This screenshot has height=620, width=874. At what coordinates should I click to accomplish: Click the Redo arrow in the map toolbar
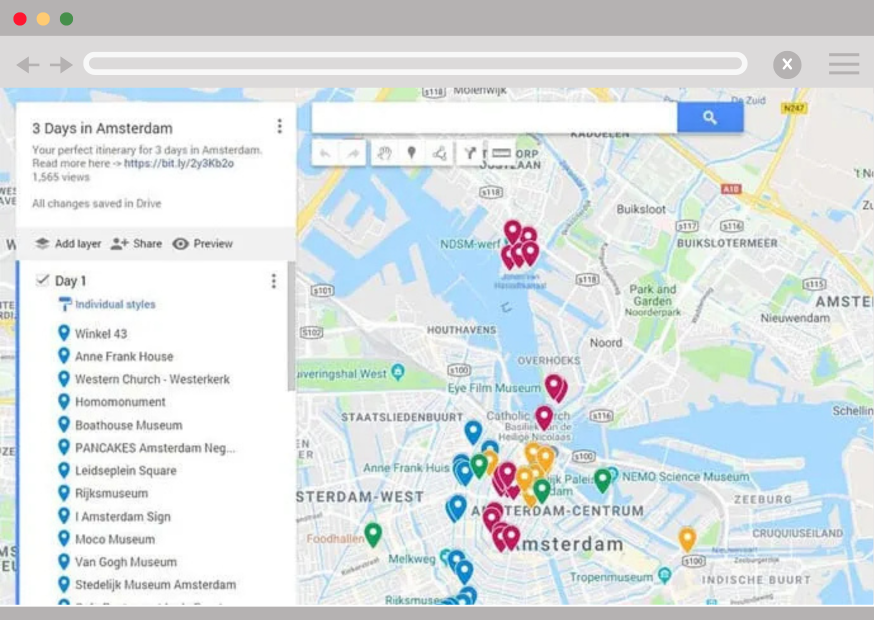353,154
